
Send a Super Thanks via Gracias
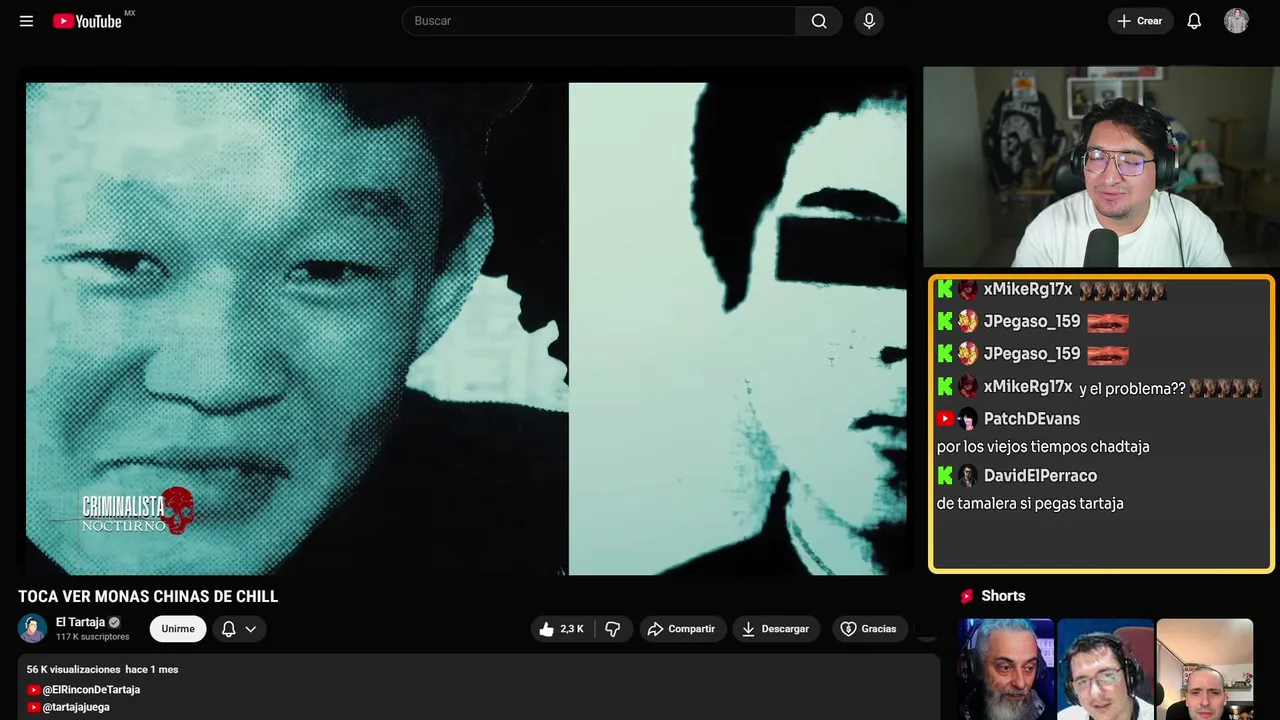(x=868, y=629)
